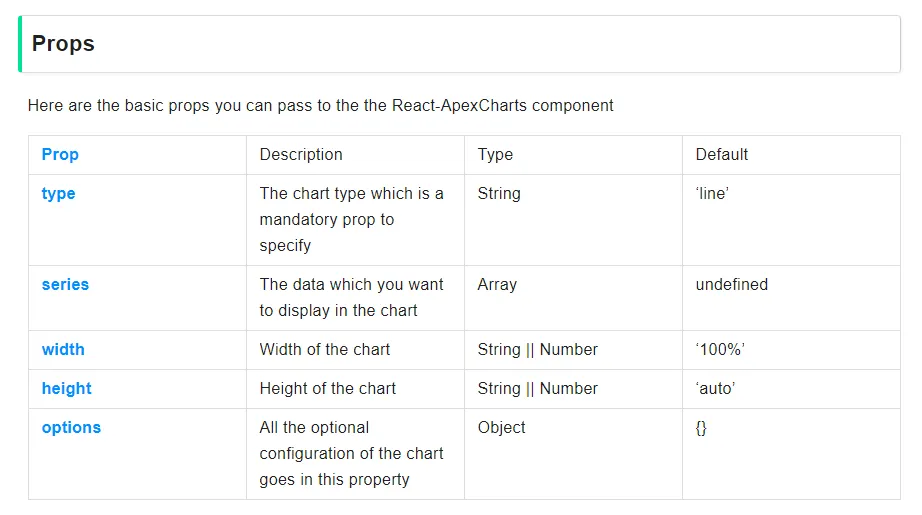The image size is (922, 515).
Task: Follow the 'height' prop link
Action: pos(66,389)
